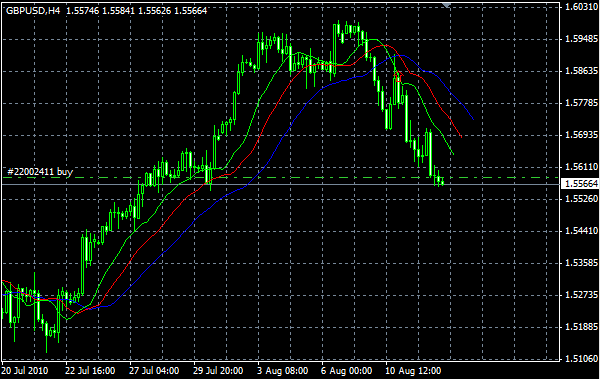Screen dimensions: 601x379
Task: Click the 1.53585 price axis label
Action: [581, 263]
